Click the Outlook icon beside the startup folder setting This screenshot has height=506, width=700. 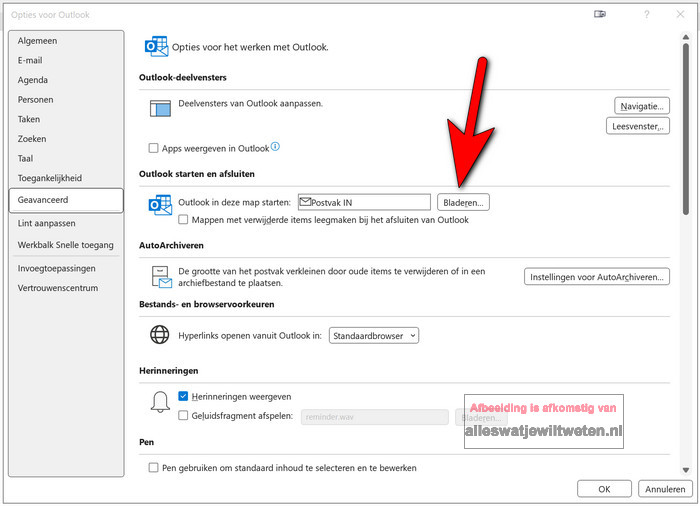tap(160, 205)
